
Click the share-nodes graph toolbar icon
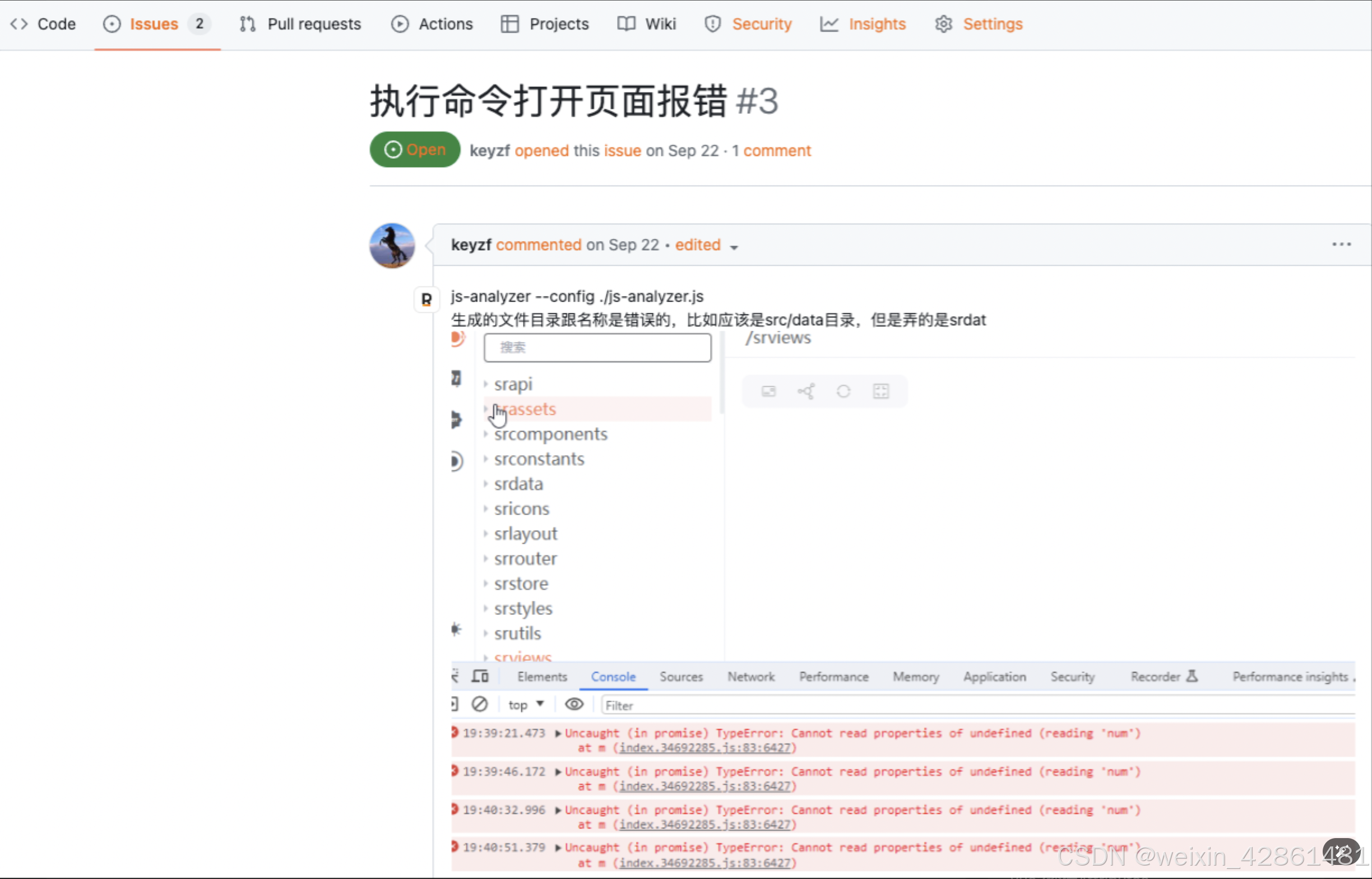(806, 391)
